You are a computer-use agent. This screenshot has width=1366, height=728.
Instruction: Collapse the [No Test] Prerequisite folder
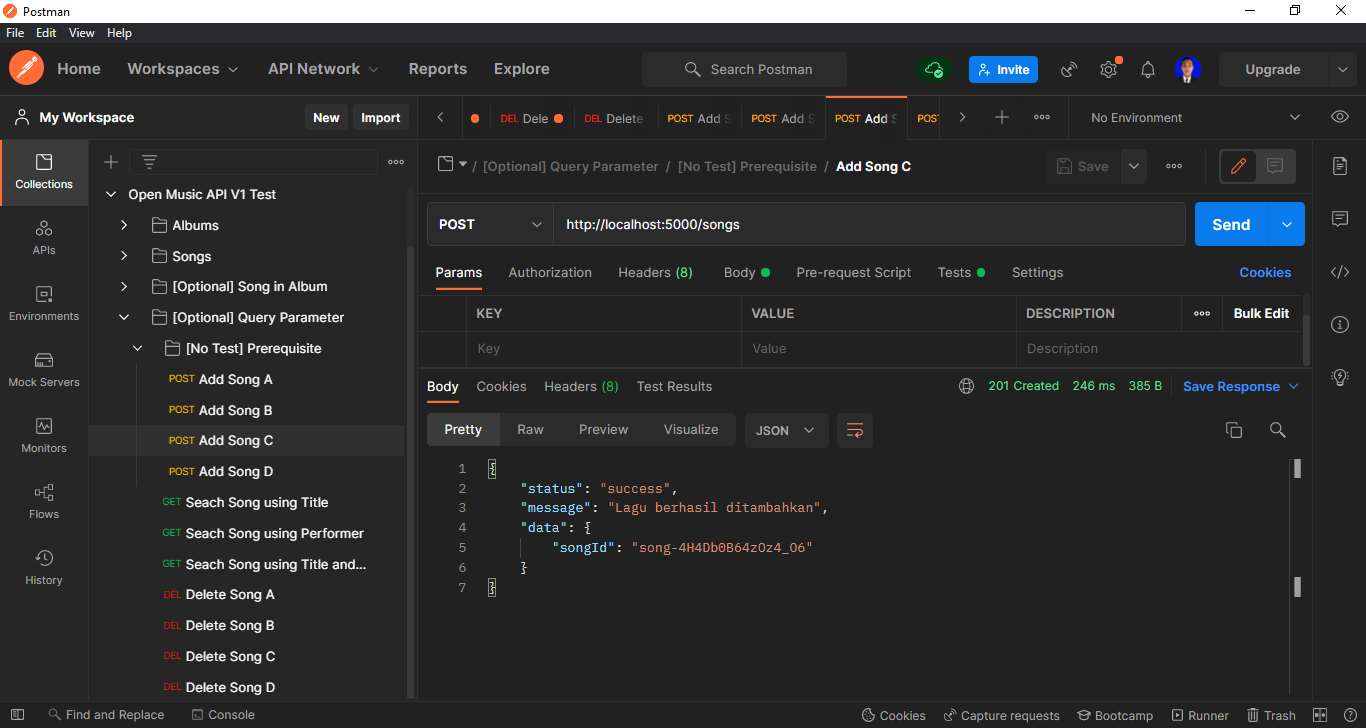click(x=138, y=348)
